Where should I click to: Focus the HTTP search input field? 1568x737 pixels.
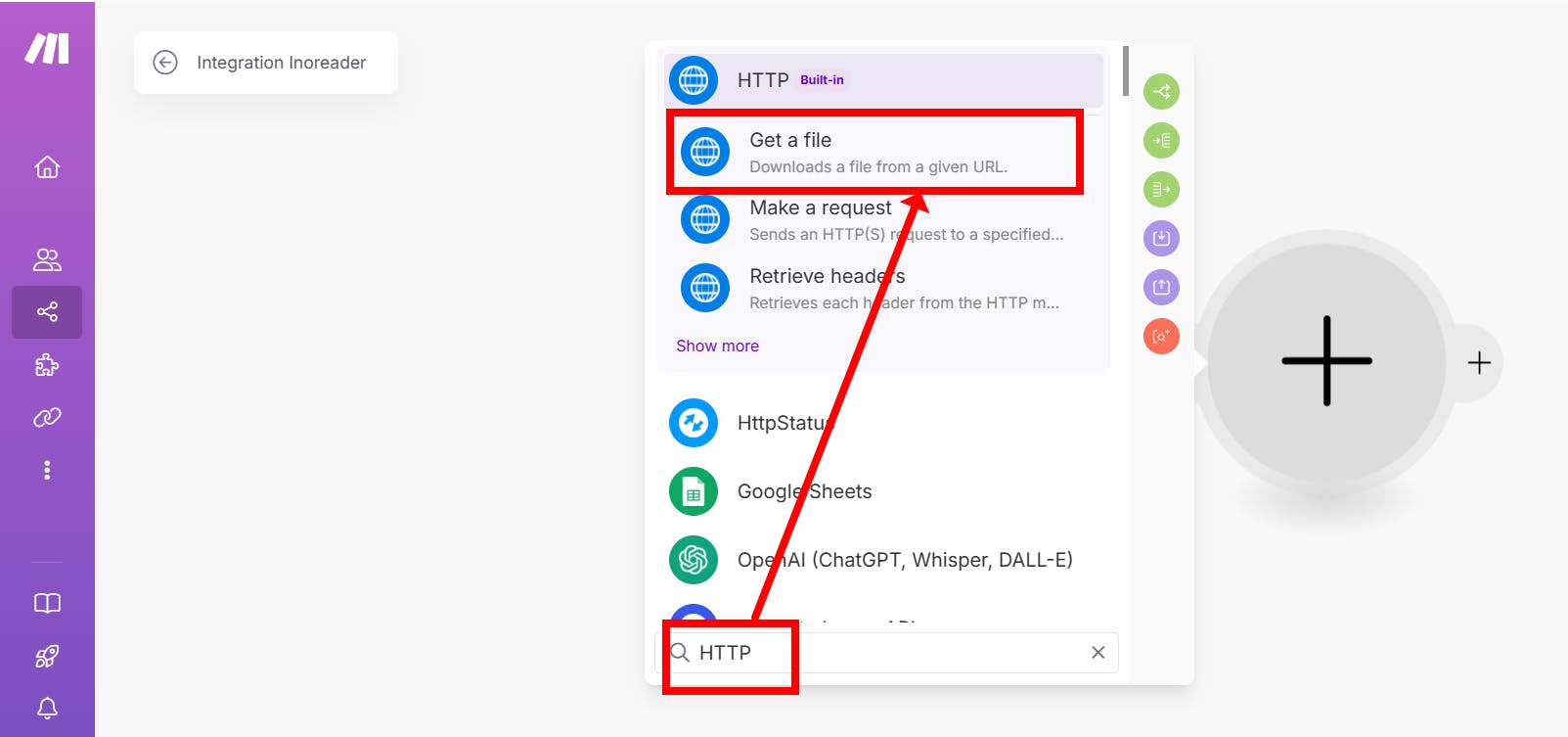[886, 653]
